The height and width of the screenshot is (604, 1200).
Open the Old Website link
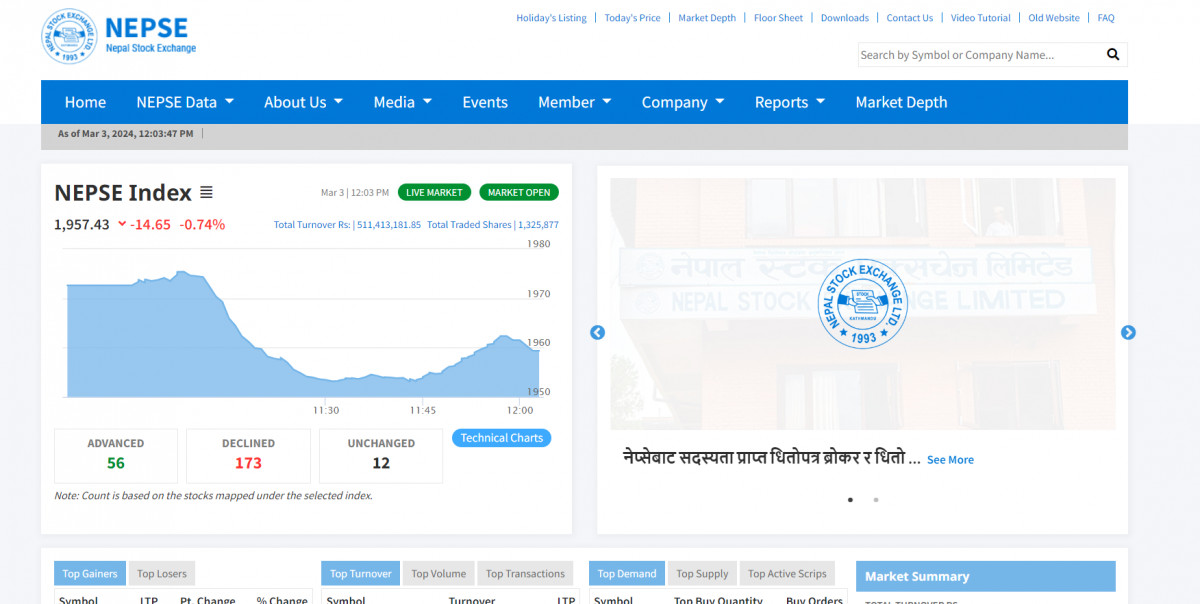(1054, 18)
